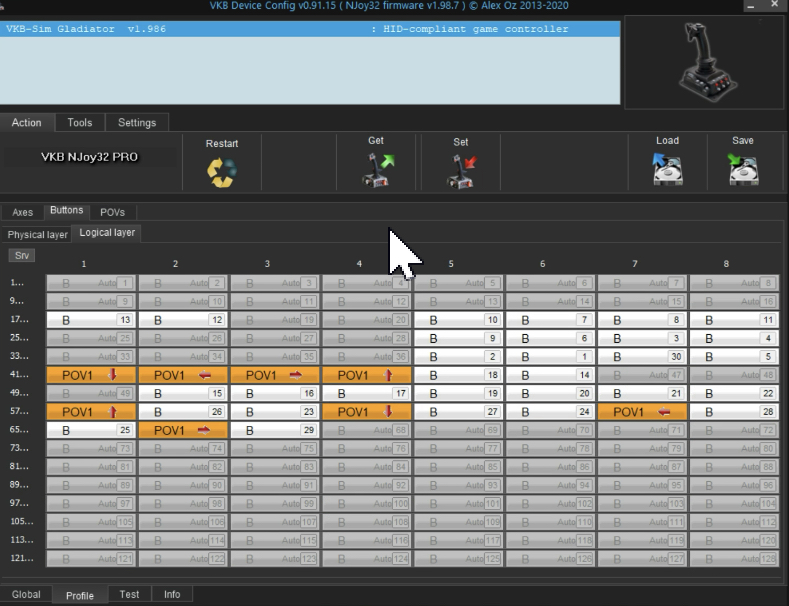Click POV1 right arrow cell in row 65
Image resolution: width=789 pixels, height=606 pixels.
click(183, 430)
